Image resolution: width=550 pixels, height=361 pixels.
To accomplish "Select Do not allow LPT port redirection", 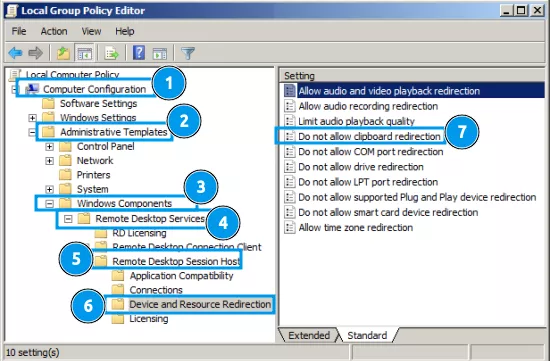I will coord(368,182).
